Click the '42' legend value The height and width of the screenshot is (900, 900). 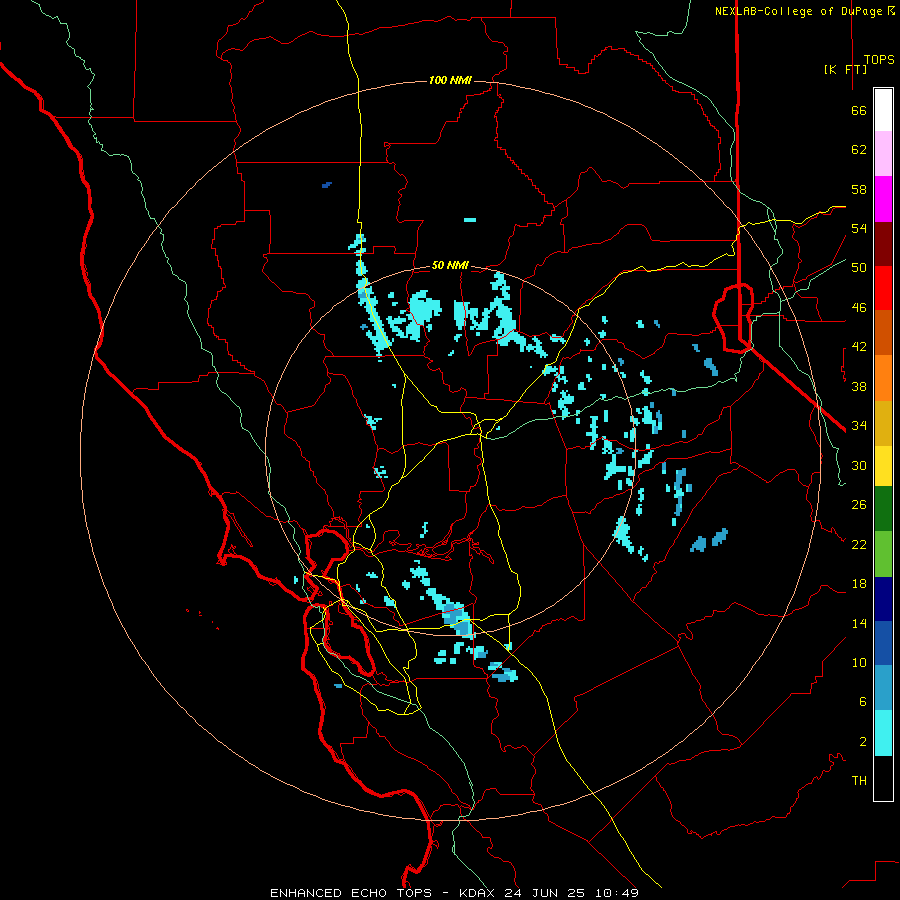[859, 347]
